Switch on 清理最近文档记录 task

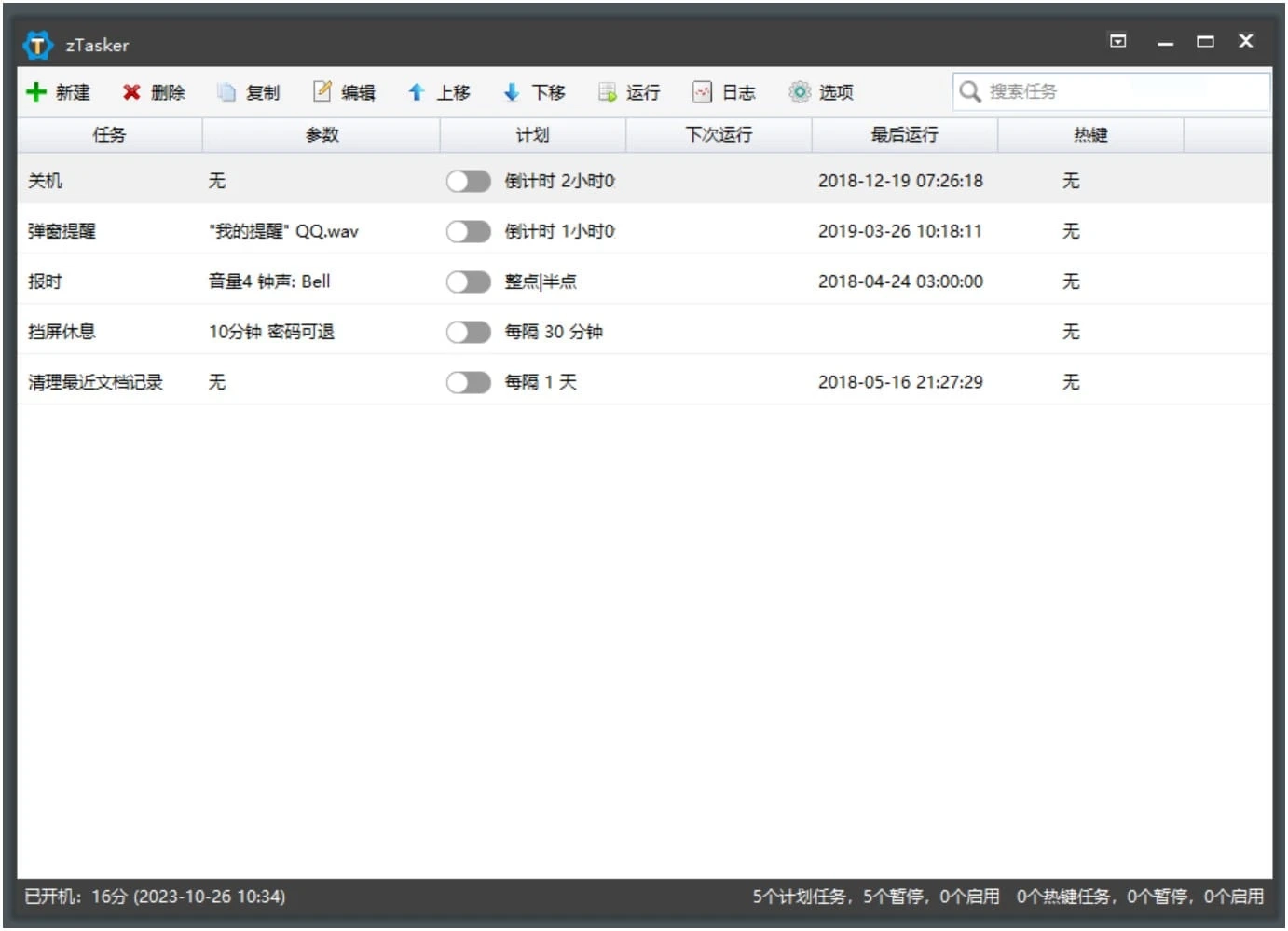pyautogui.click(x=468, y=382)
